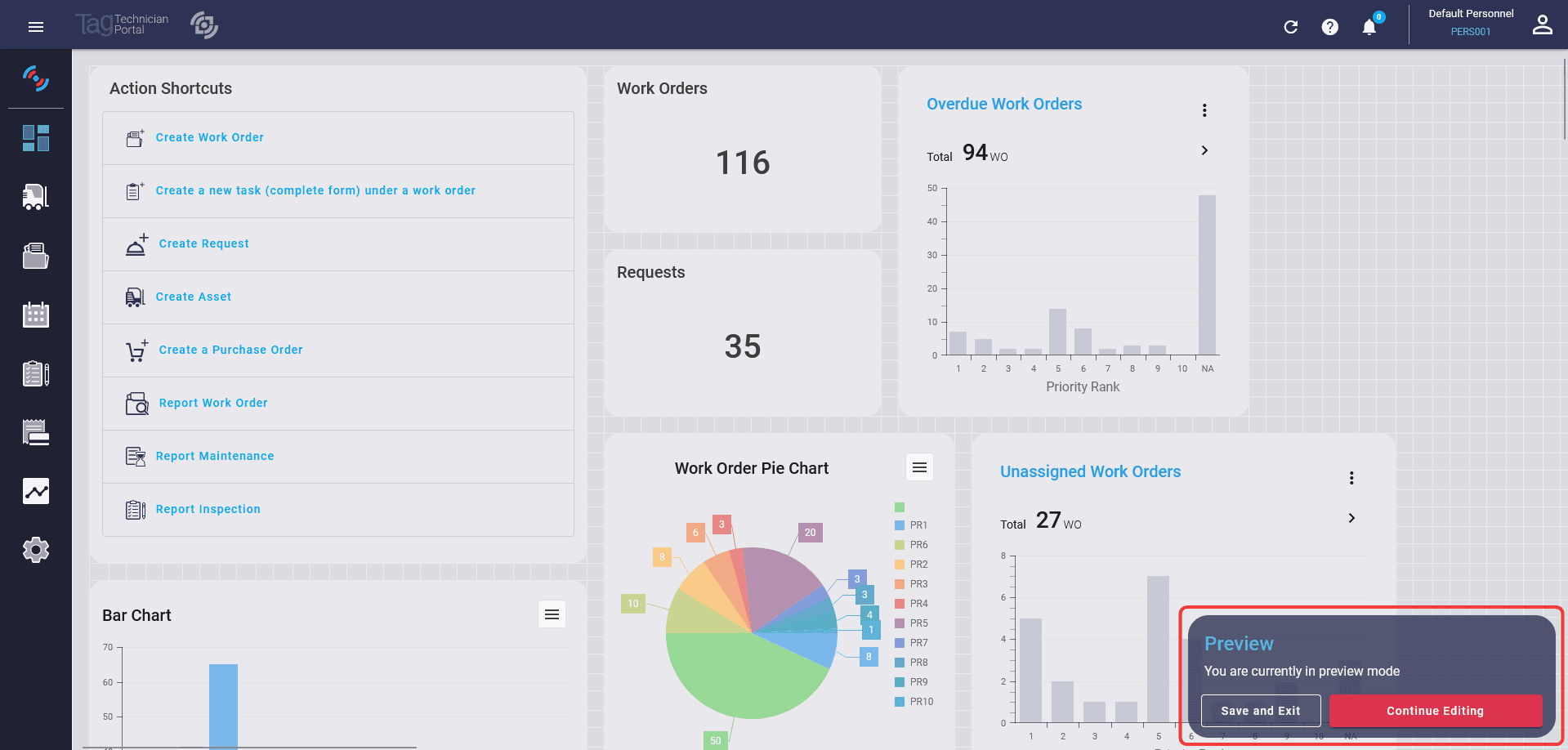This screenshot has height=750, width=1568.
Task: Toggle PR4 legend entry in pie chart
Action: [911, 604]
